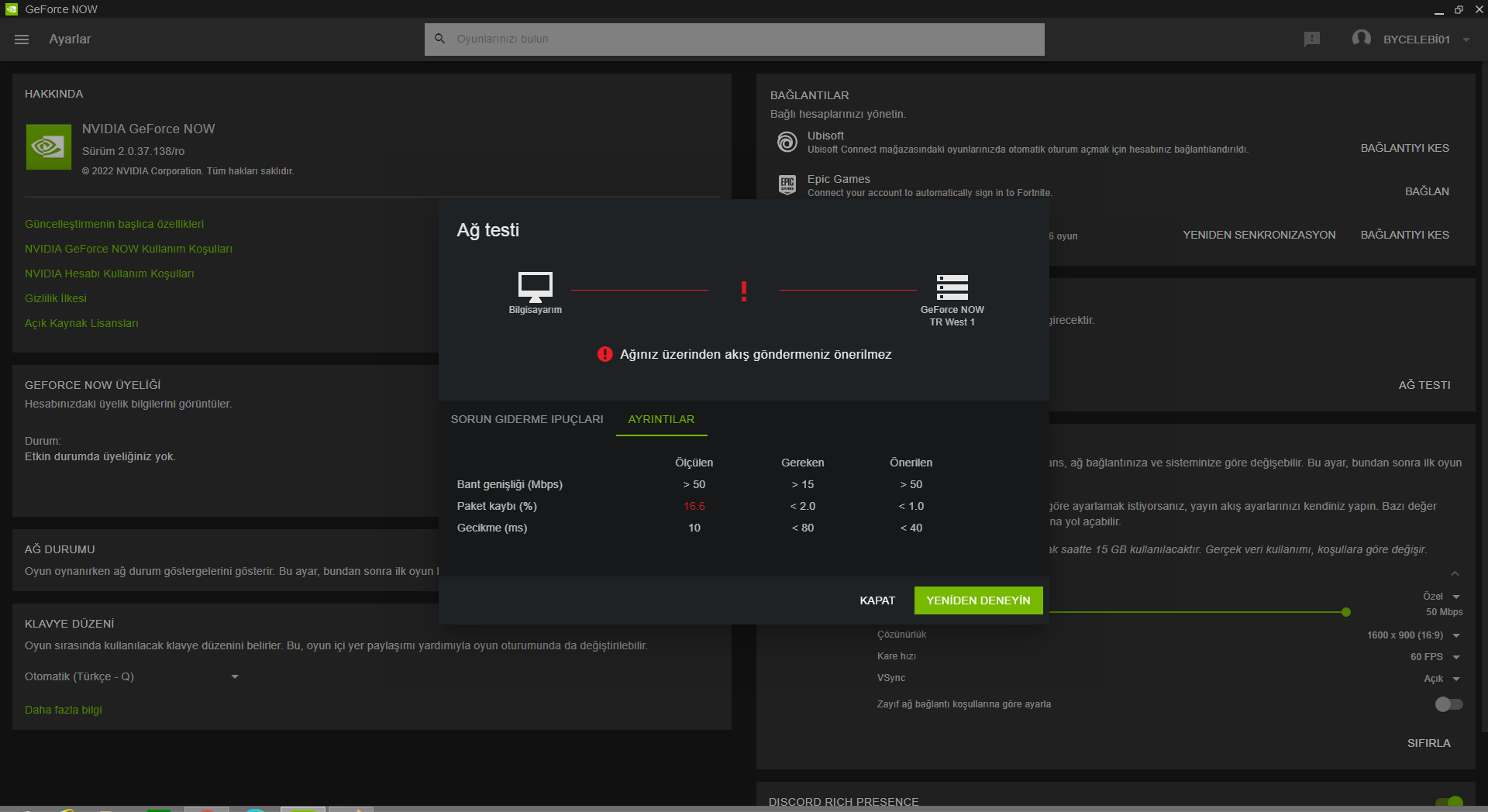
Task: Click the Epic Games account icon
Action: pyautogui.click(x=787, y=184)
